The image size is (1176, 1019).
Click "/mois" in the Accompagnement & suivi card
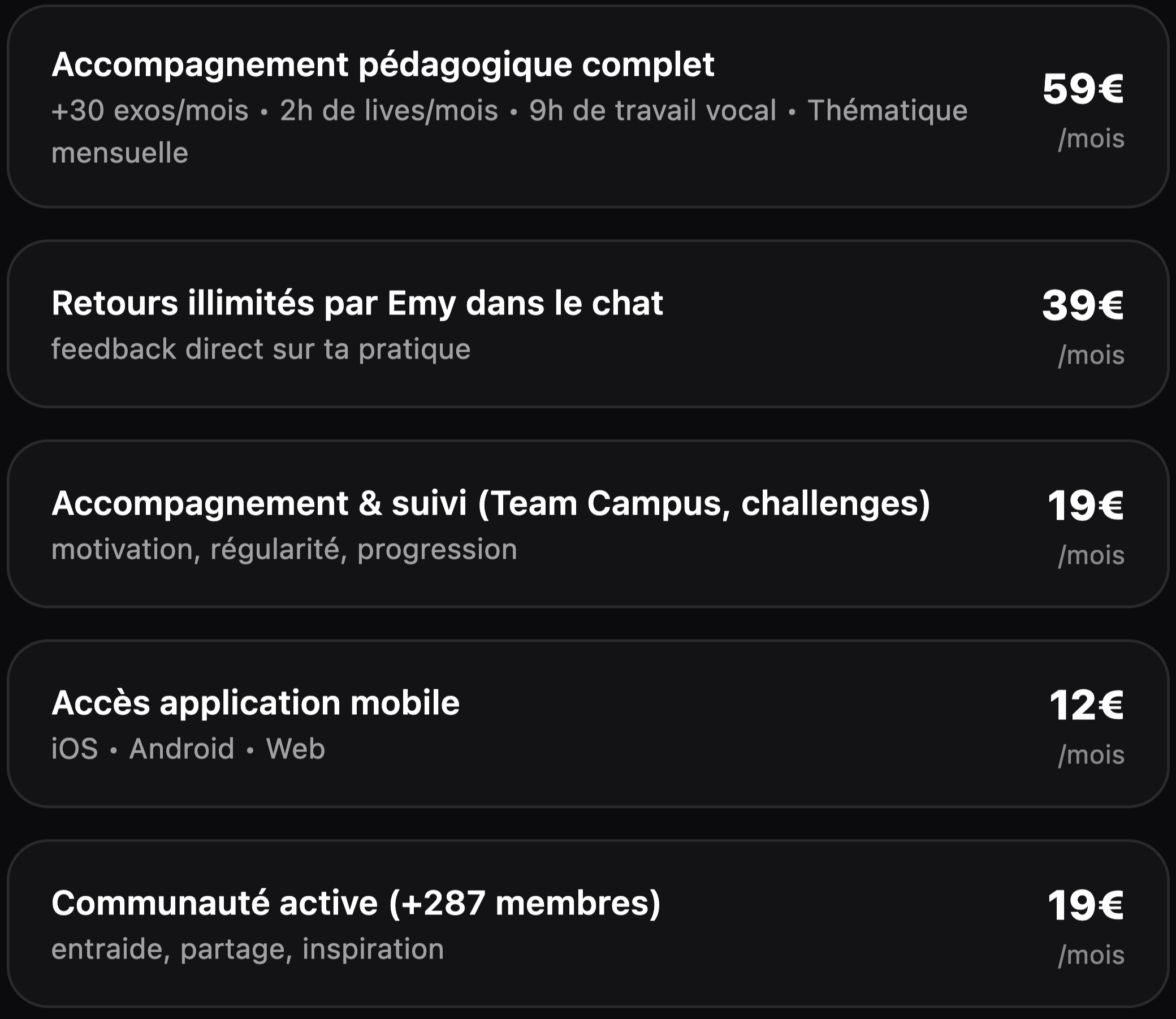pyautogui.click(x=1091, y=555)
